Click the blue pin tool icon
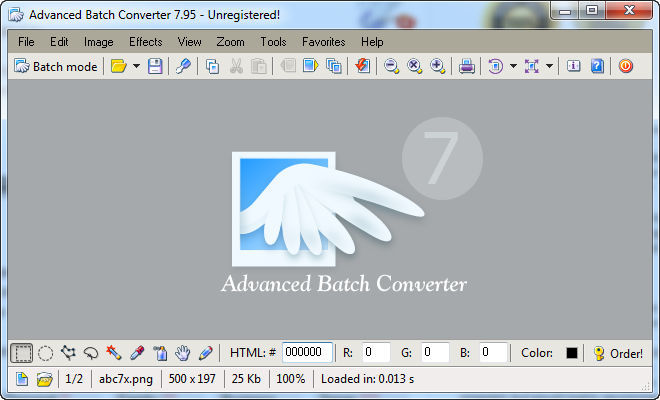This screenshot has height=400, width=660. click(183, 66)
